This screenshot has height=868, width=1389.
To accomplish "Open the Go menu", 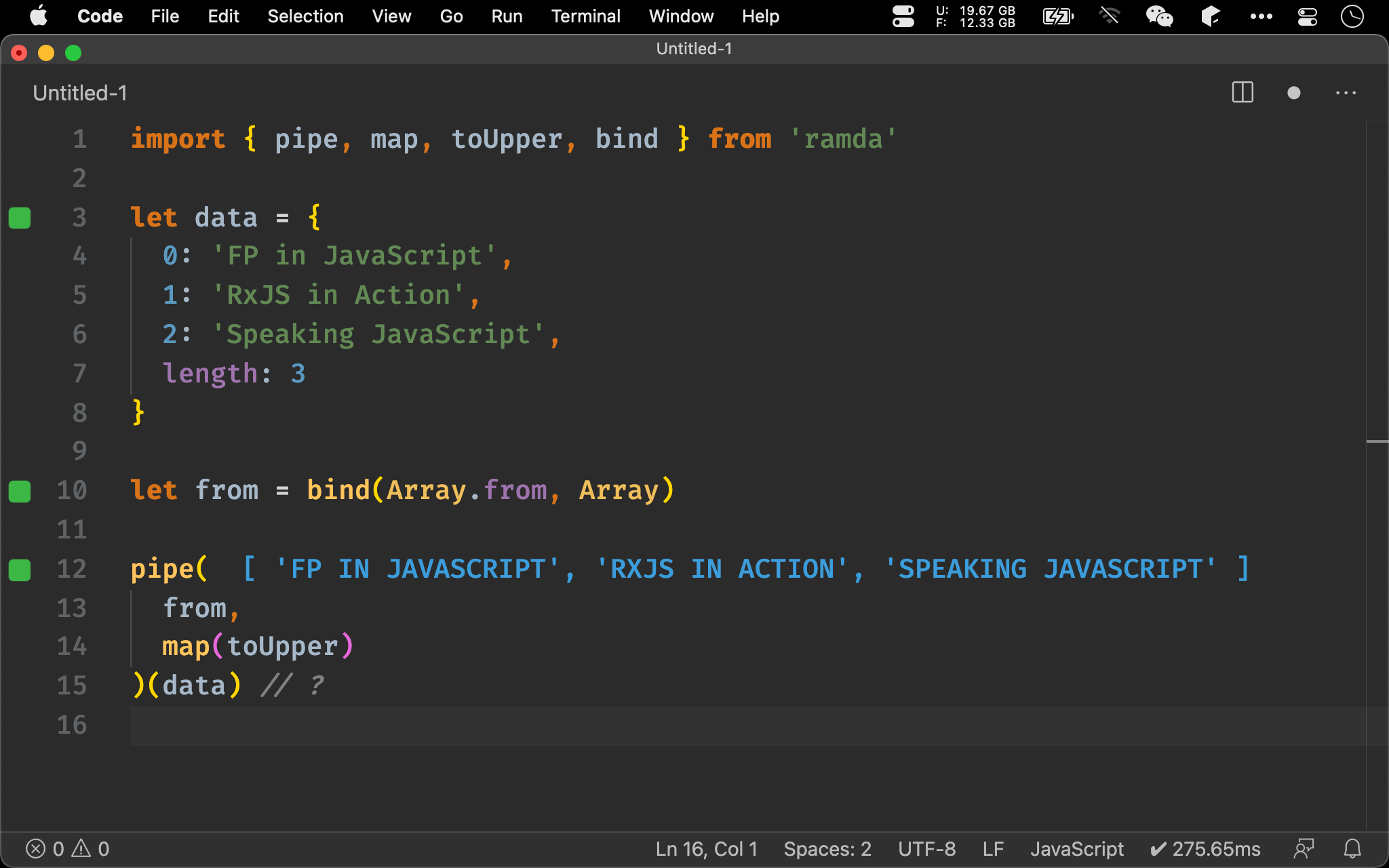I will 451,16.
